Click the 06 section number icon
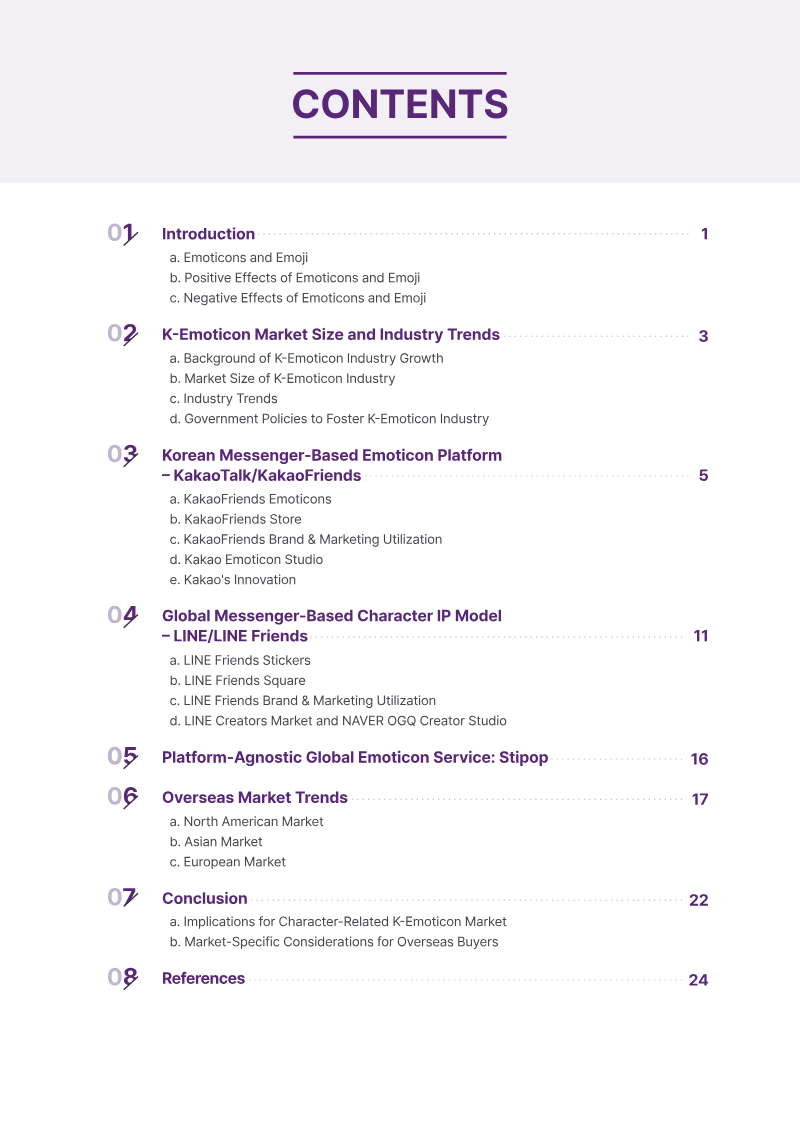 [x=123, y=797]
